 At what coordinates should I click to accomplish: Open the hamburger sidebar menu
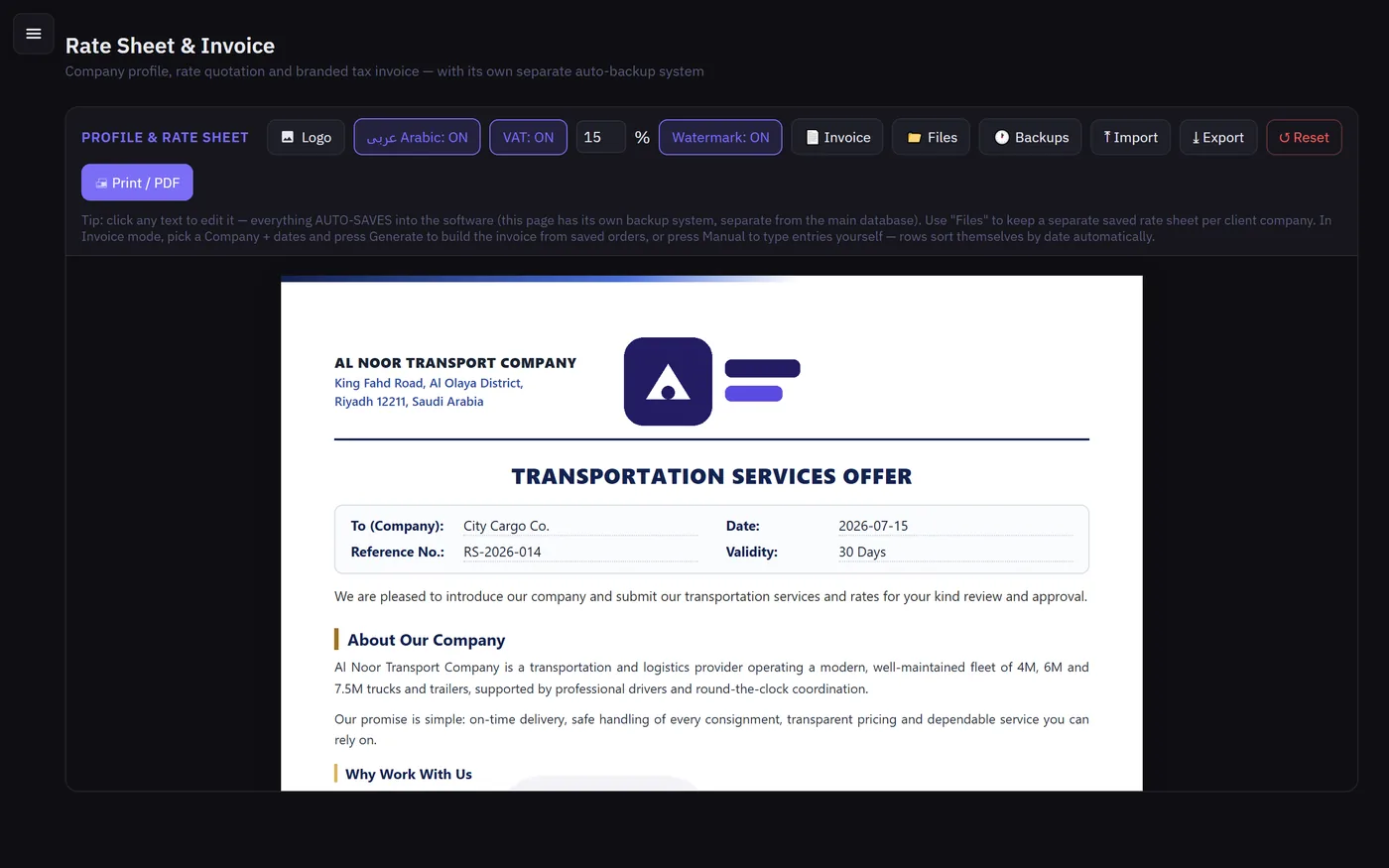click(33, 34)
